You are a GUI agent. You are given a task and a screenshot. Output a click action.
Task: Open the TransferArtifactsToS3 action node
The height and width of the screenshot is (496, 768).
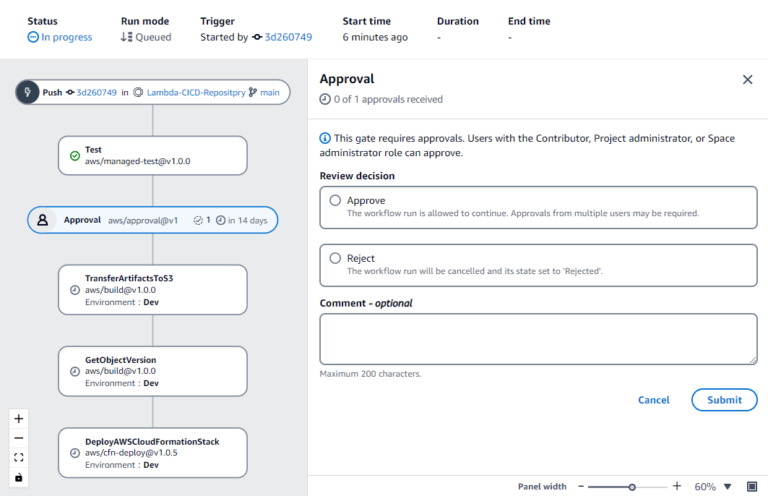152,289
